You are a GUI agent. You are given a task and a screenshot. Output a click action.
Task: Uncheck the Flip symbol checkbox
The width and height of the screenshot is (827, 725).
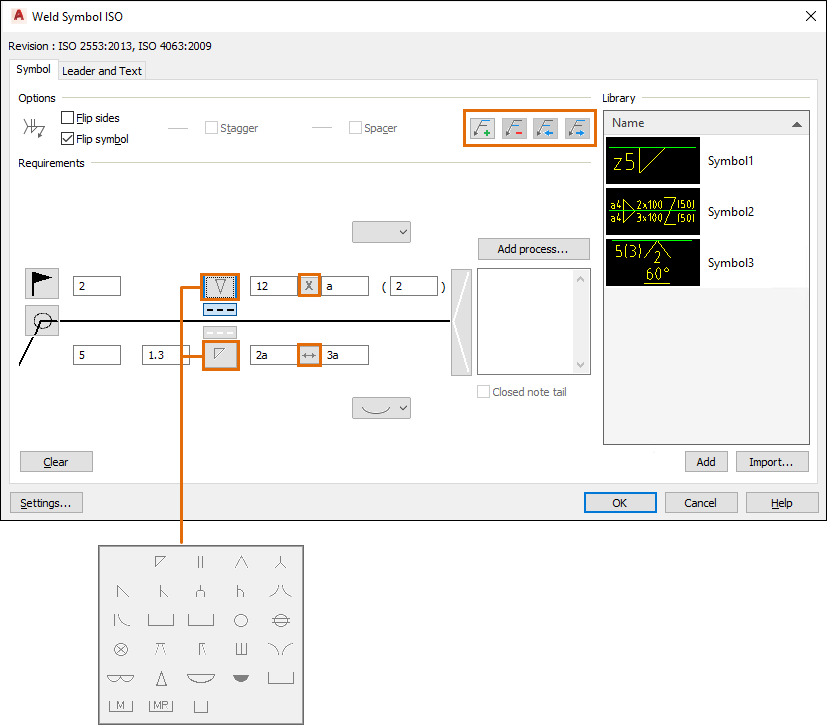pyautogui.click(x=68, y=139)
